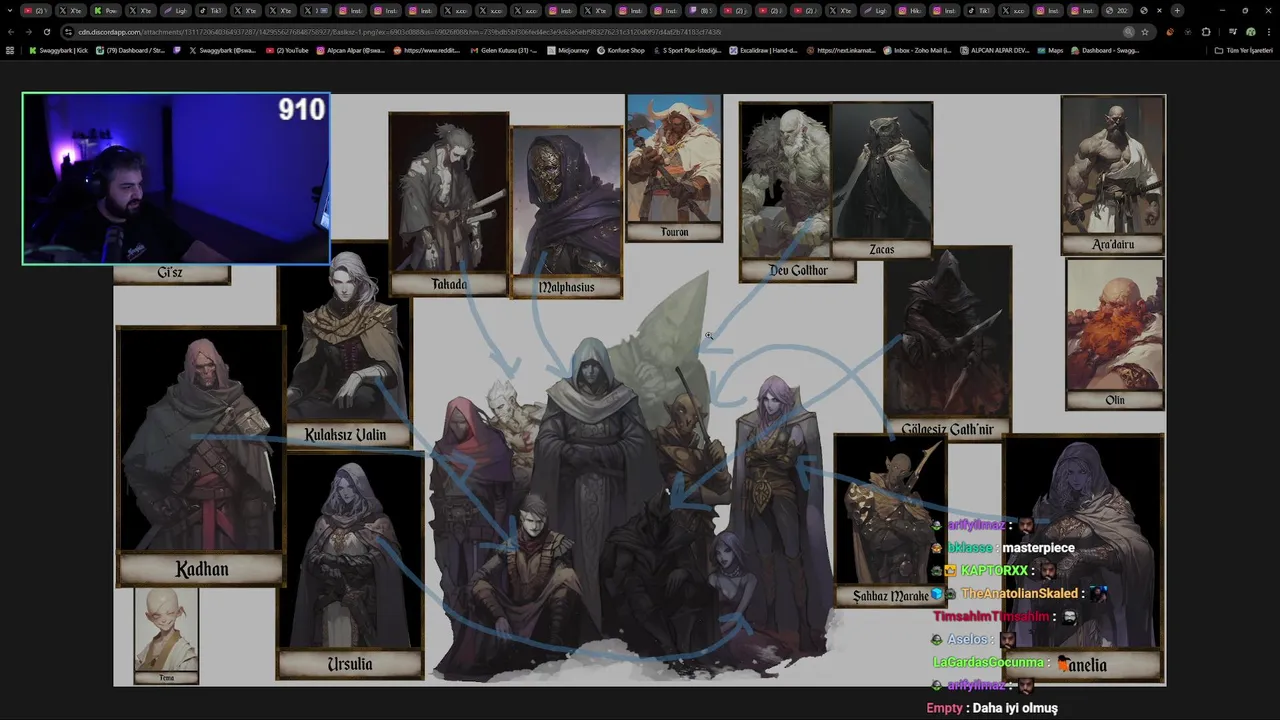The width and height of the screenshot is (1280, 720).
Task: Click the 'Daha iyi olmuş' chat message
Action: pos(1015,707)
